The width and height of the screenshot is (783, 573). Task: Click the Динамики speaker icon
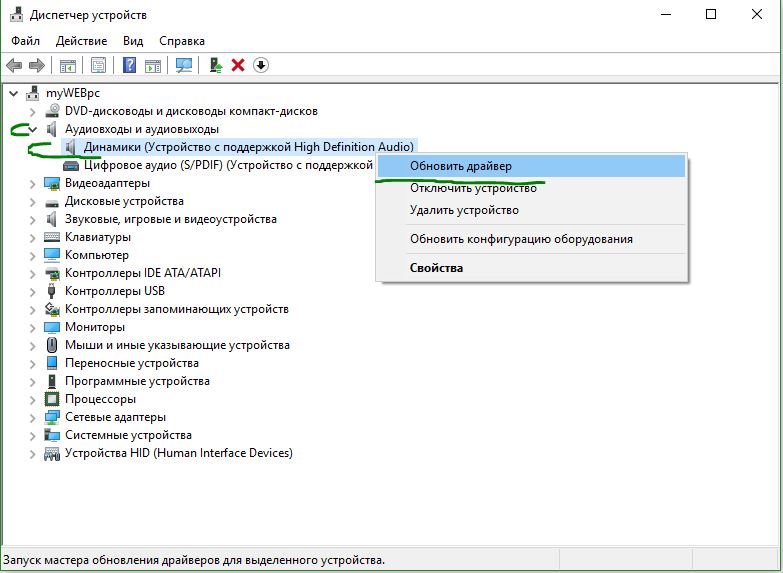tap(71, 147)
